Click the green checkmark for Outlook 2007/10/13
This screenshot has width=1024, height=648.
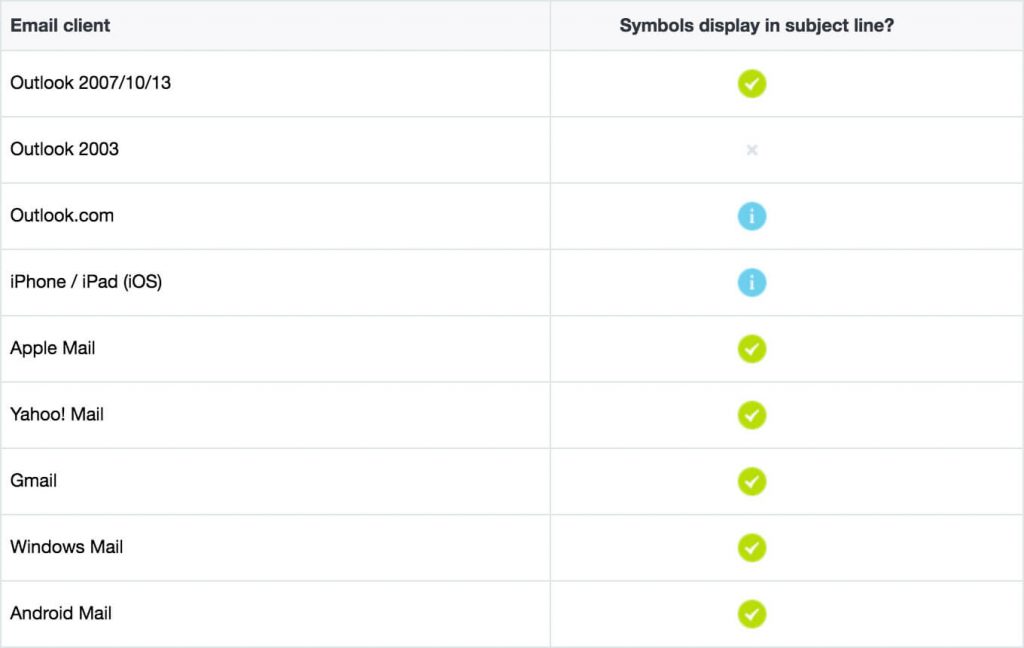pos(751,83)
